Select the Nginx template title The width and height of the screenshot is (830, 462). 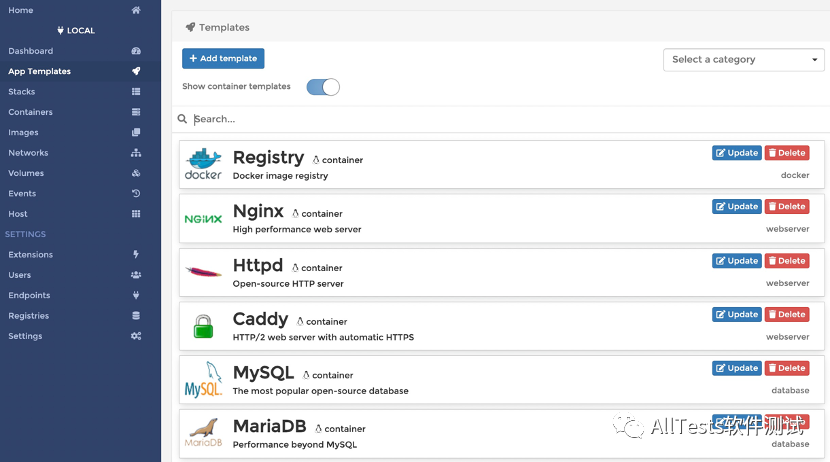(x=258, y=211)
